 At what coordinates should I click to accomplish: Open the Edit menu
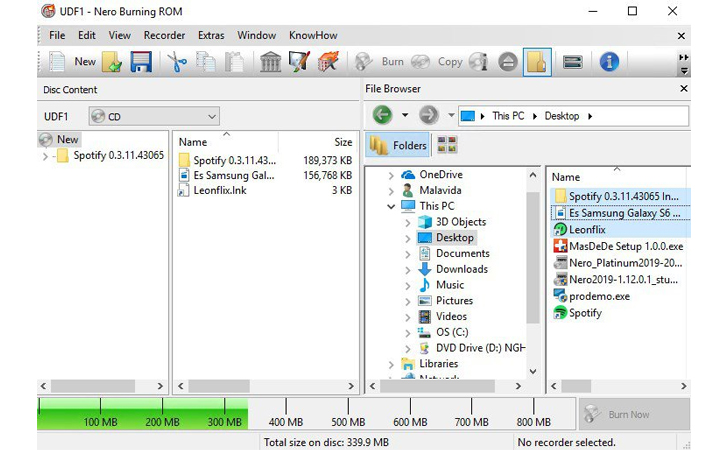click(x=86, y=35)
